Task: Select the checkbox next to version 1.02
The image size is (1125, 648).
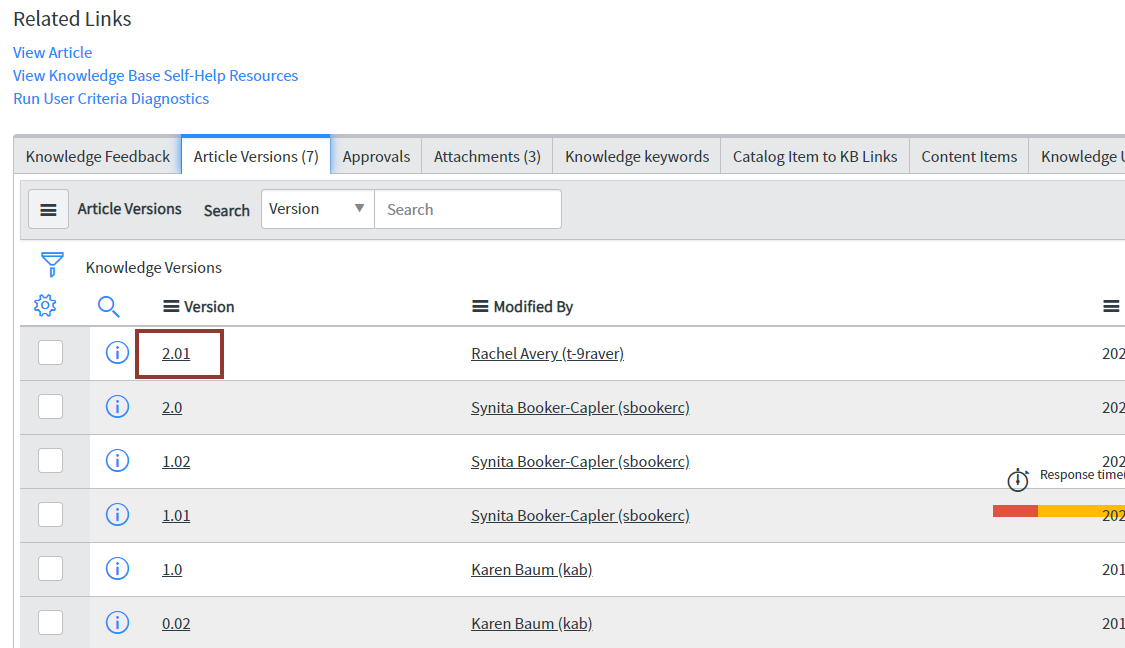Action: tap(50, 460)
